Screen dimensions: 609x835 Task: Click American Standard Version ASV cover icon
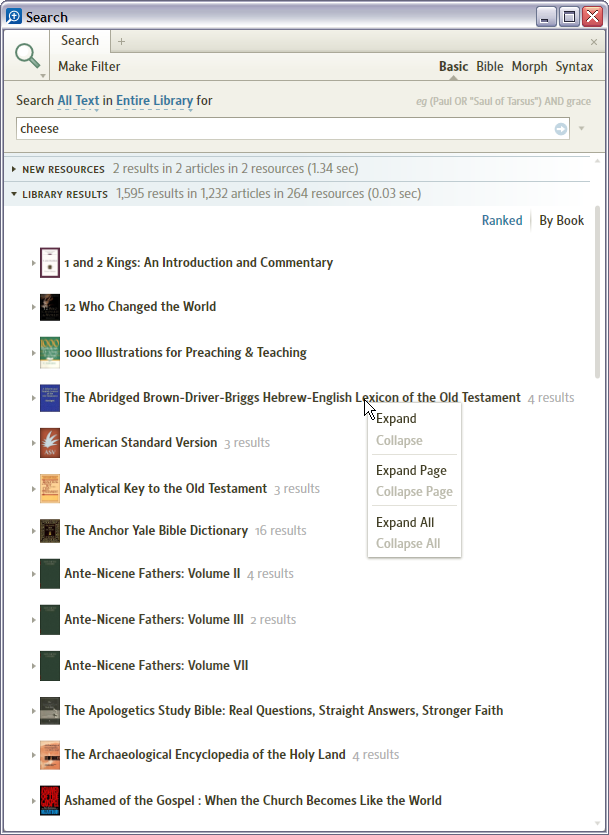(x=50, y=443)
